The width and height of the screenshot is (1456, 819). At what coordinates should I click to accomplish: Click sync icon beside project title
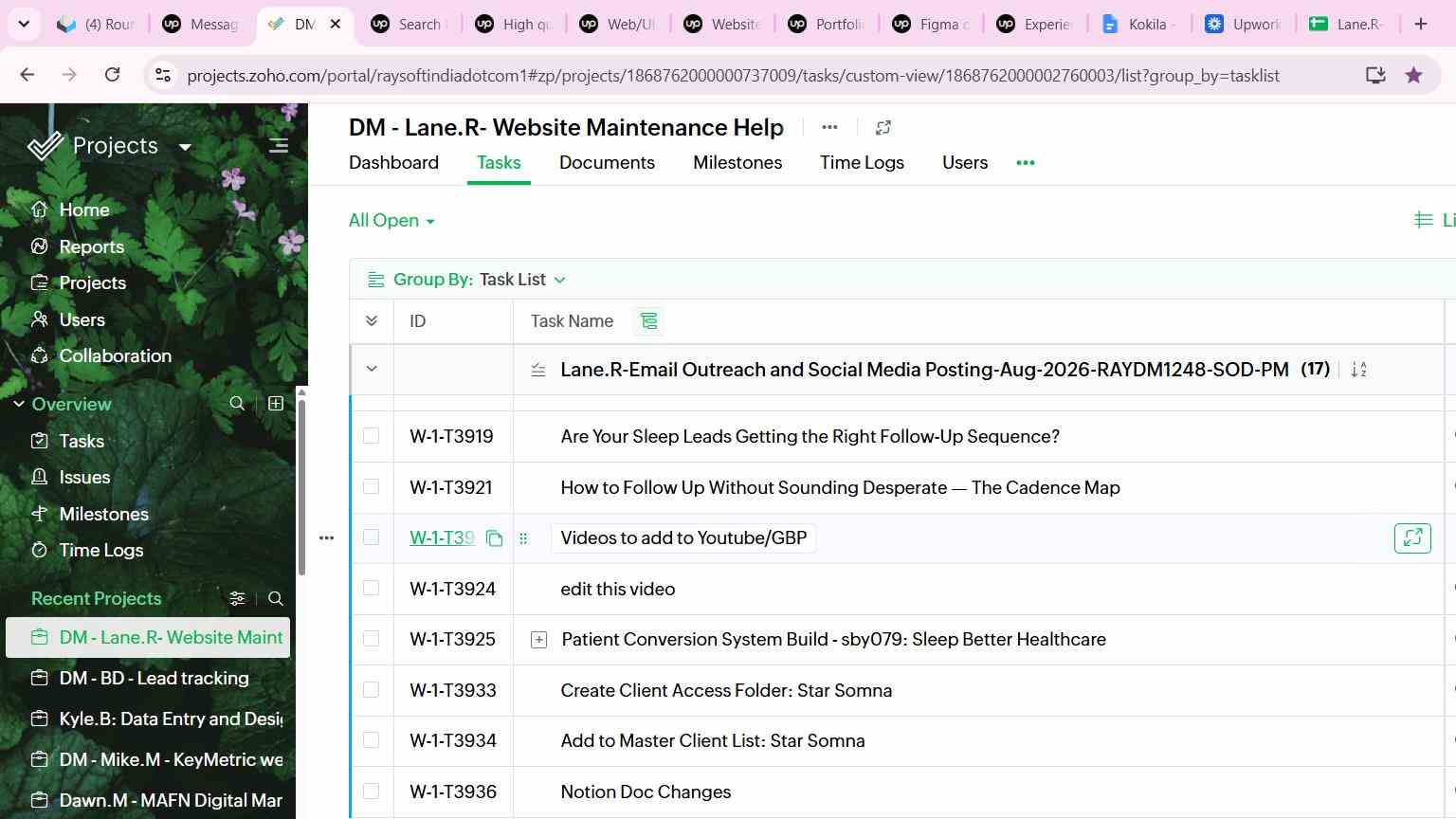coord(883,127)
